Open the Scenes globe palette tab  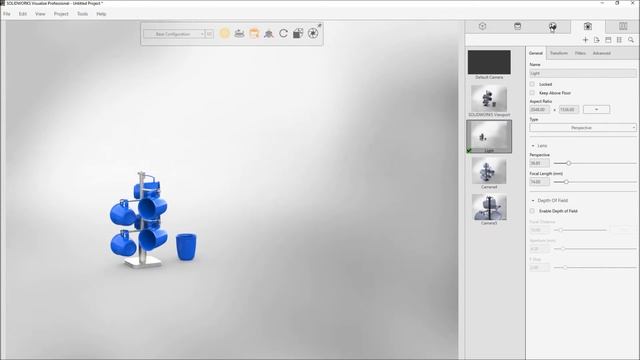(553, 27)
